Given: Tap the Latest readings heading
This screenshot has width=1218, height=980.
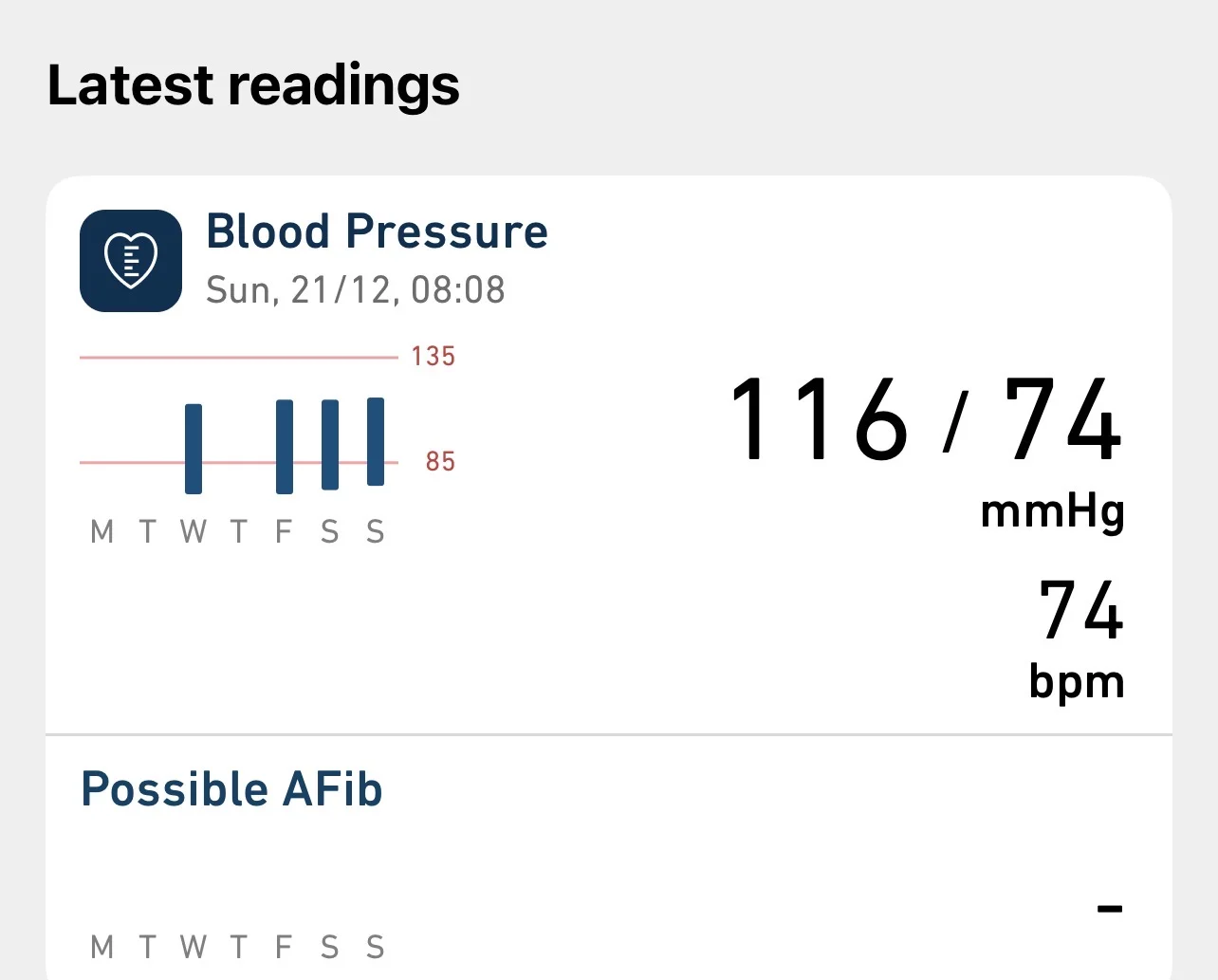Looking at the screenshot, I should point(253,84).
